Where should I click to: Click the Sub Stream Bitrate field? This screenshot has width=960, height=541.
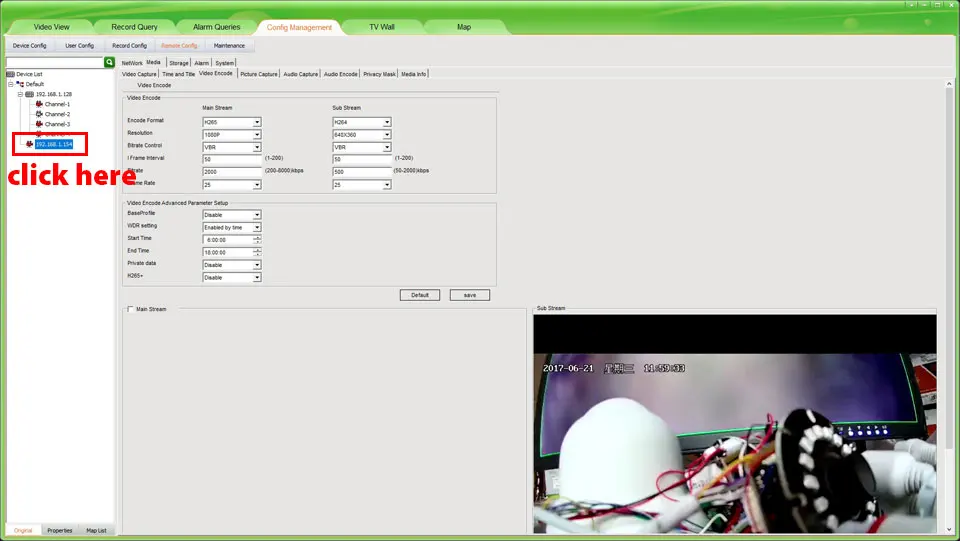(362, 172)
